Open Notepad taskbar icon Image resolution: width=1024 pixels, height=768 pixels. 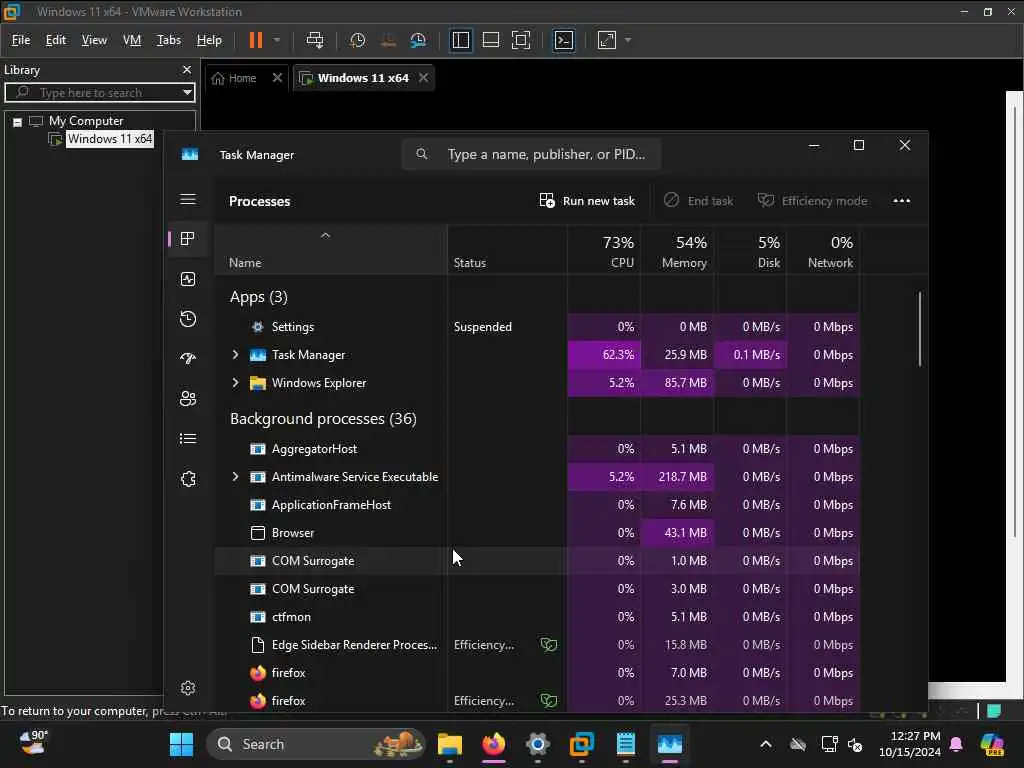click(x=626, y=744)
